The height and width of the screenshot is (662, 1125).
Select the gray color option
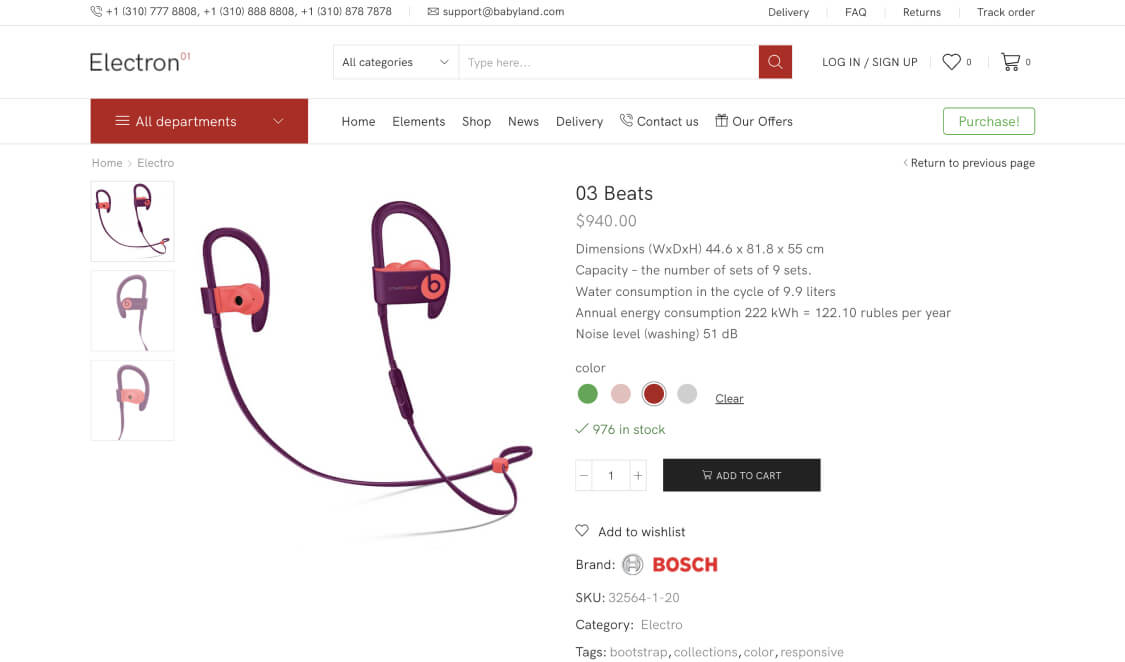[x=687, y=394]
